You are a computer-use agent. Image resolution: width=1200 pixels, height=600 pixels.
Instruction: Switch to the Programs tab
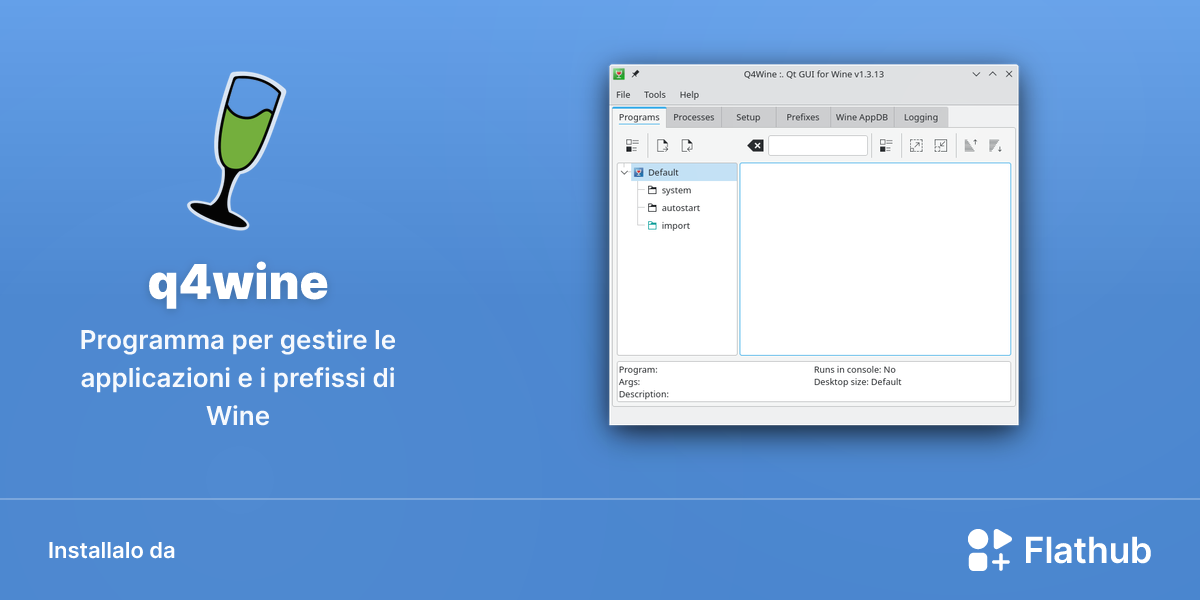coord(638,117)
